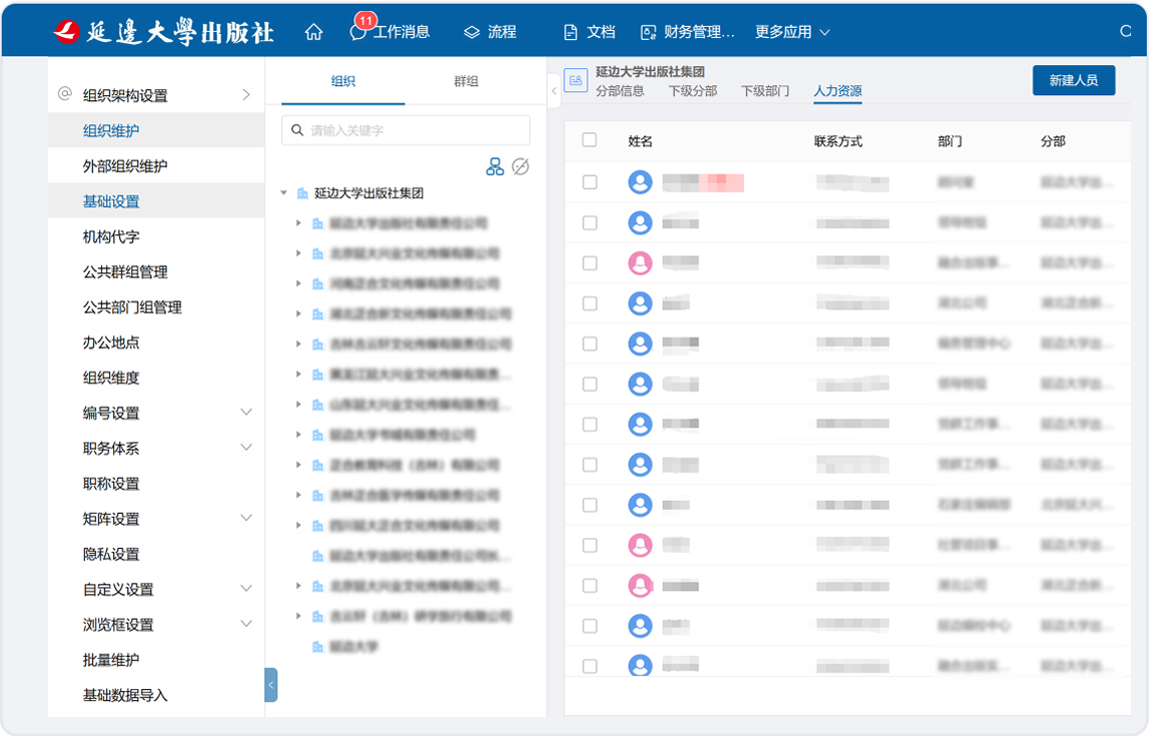This screenshot has height=748, width=1159.
Task: Open 外部组织维护 sidebar item
Action: pos(156,166)
